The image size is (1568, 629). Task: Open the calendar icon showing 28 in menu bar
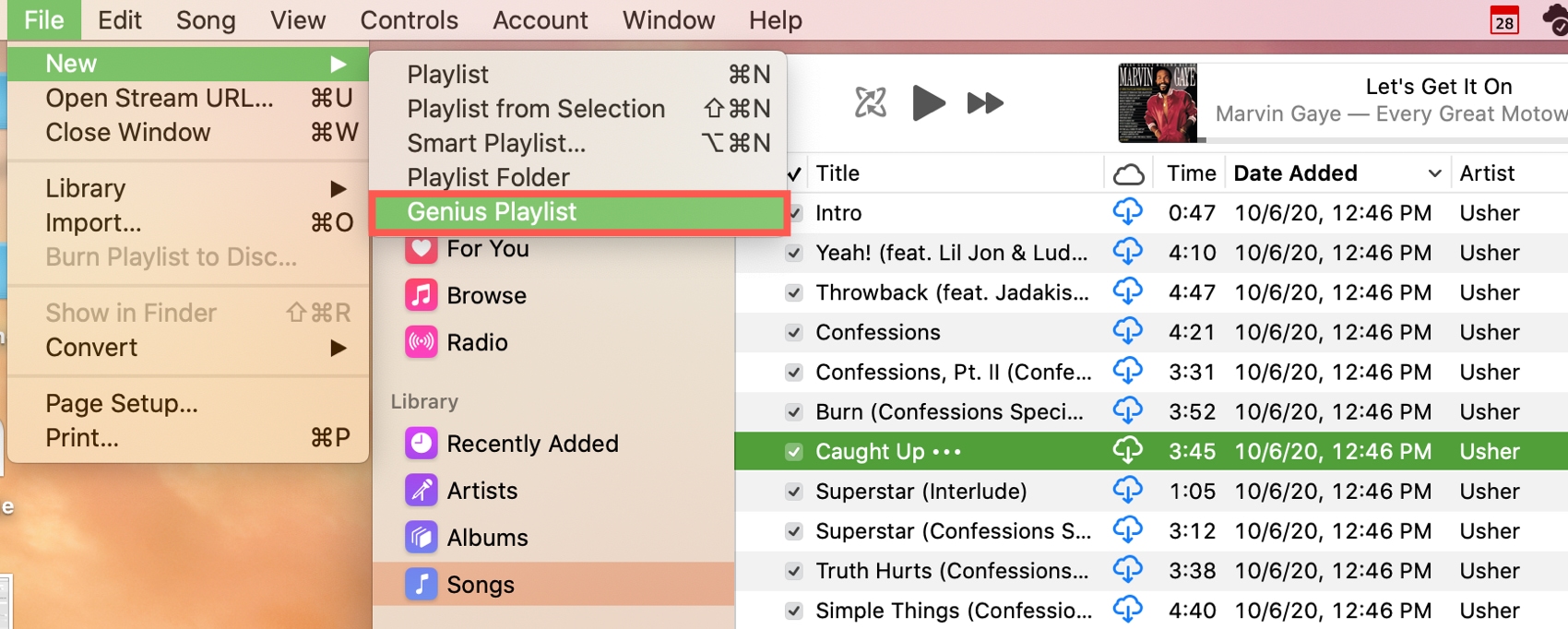click(x=1504, y=20)
